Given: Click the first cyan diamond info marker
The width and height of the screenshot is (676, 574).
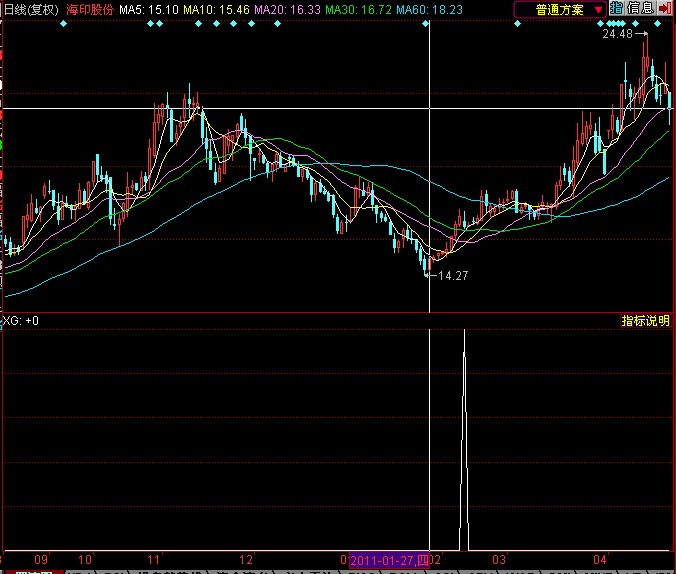Looking at the screenshot, I should [64, 23].
